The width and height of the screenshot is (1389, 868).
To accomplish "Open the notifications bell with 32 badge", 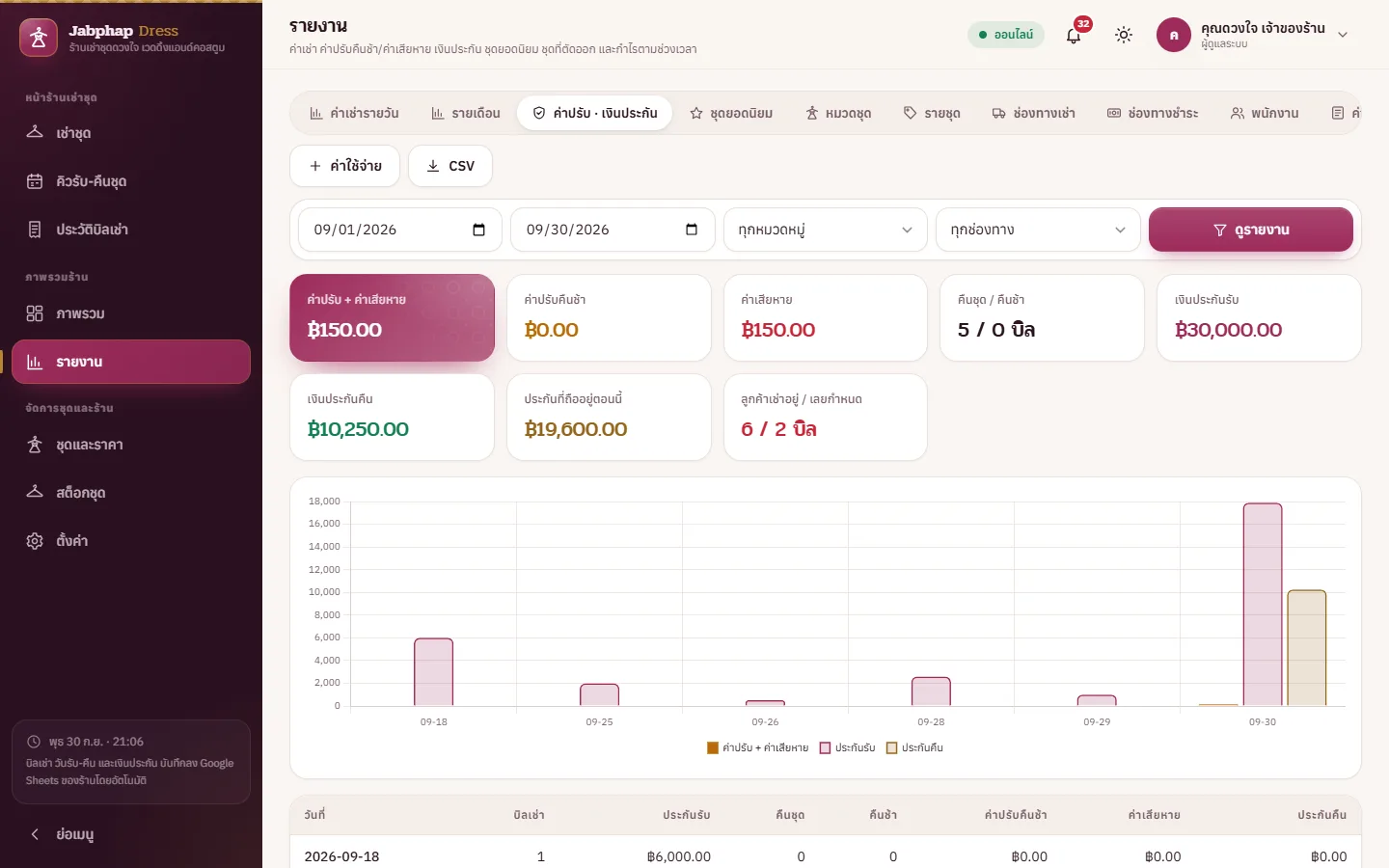I will (1074, 35).
